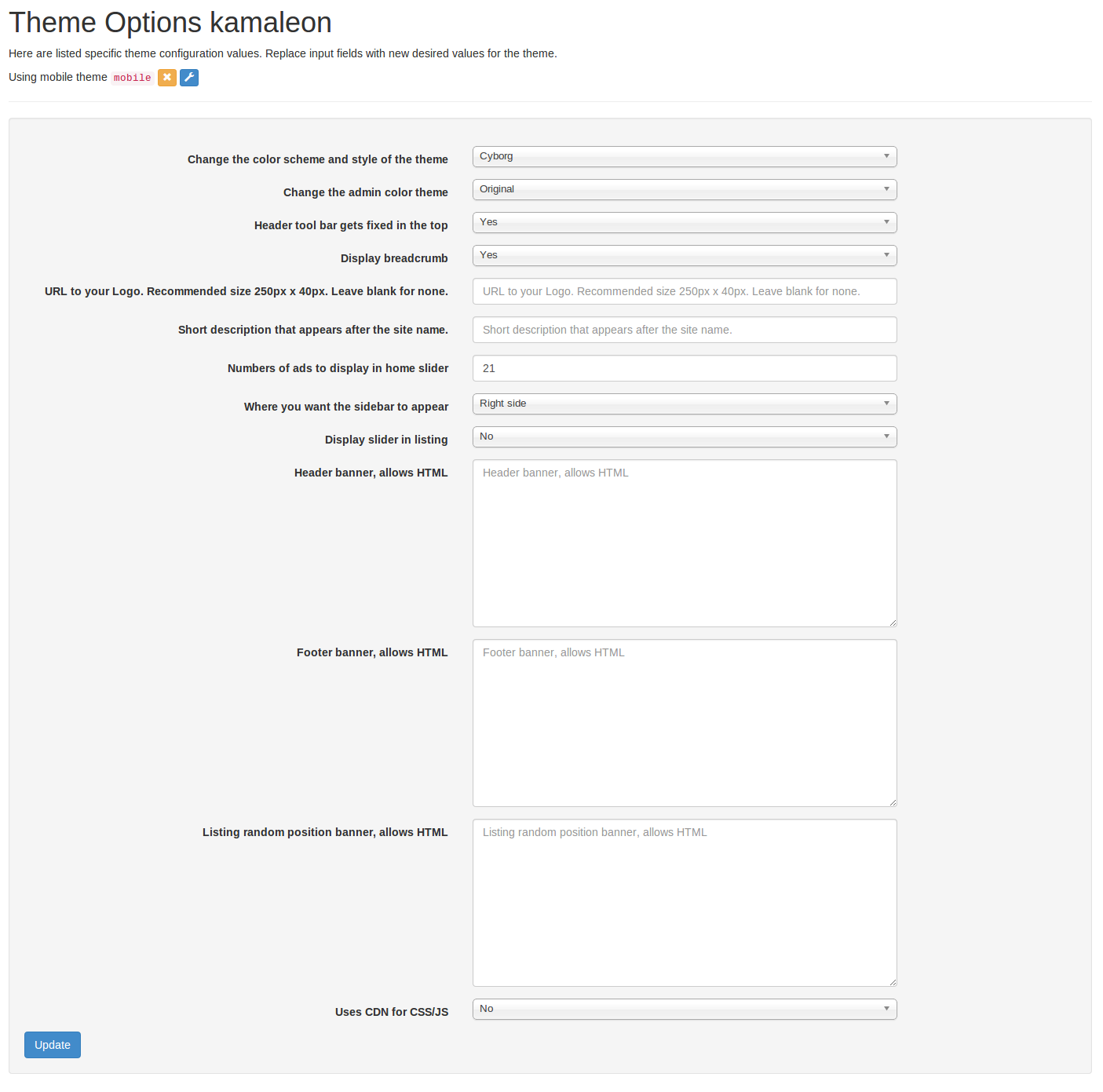Click the Listing random position banner textarea

point(685,903)
